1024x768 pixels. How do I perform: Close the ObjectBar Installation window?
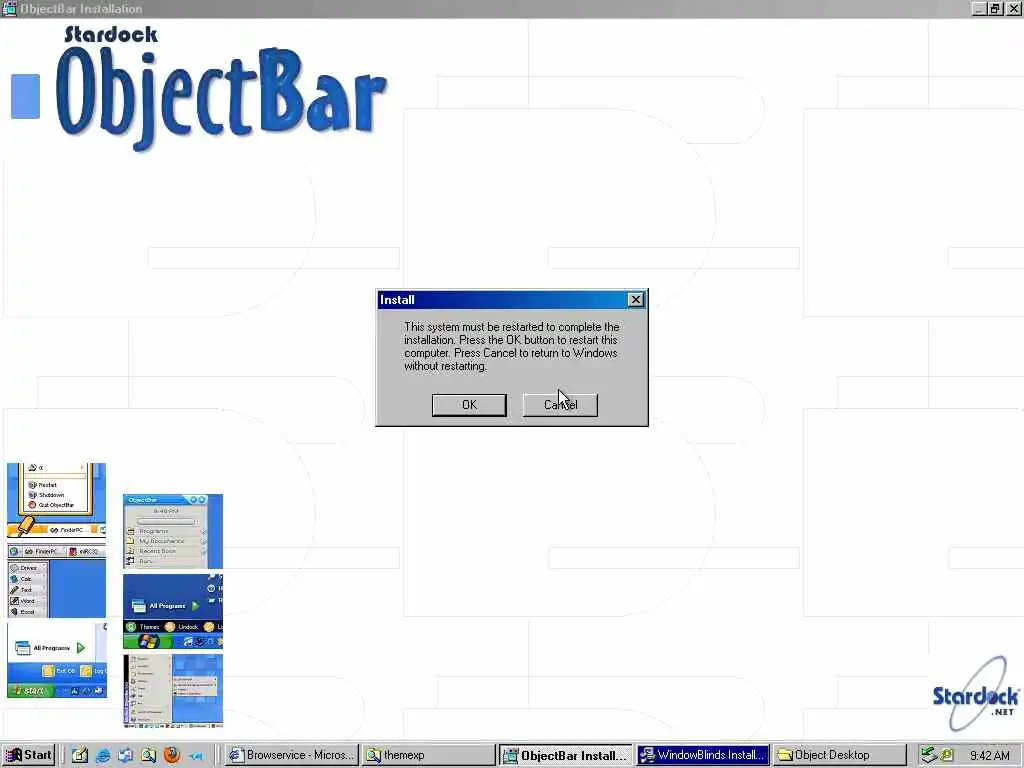pos(1014,8)
